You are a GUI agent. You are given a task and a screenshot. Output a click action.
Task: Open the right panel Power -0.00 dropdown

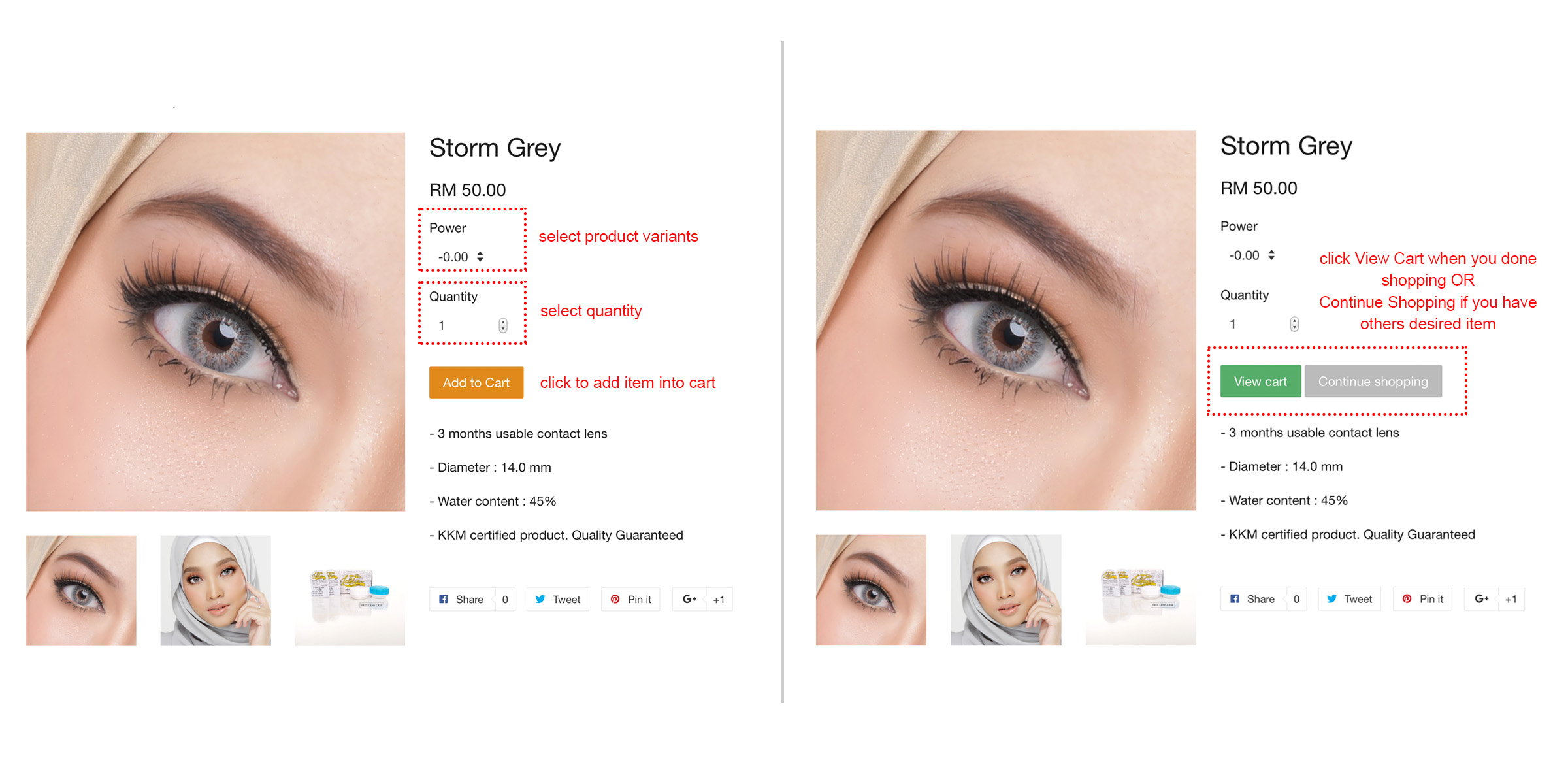(1252, 255)
